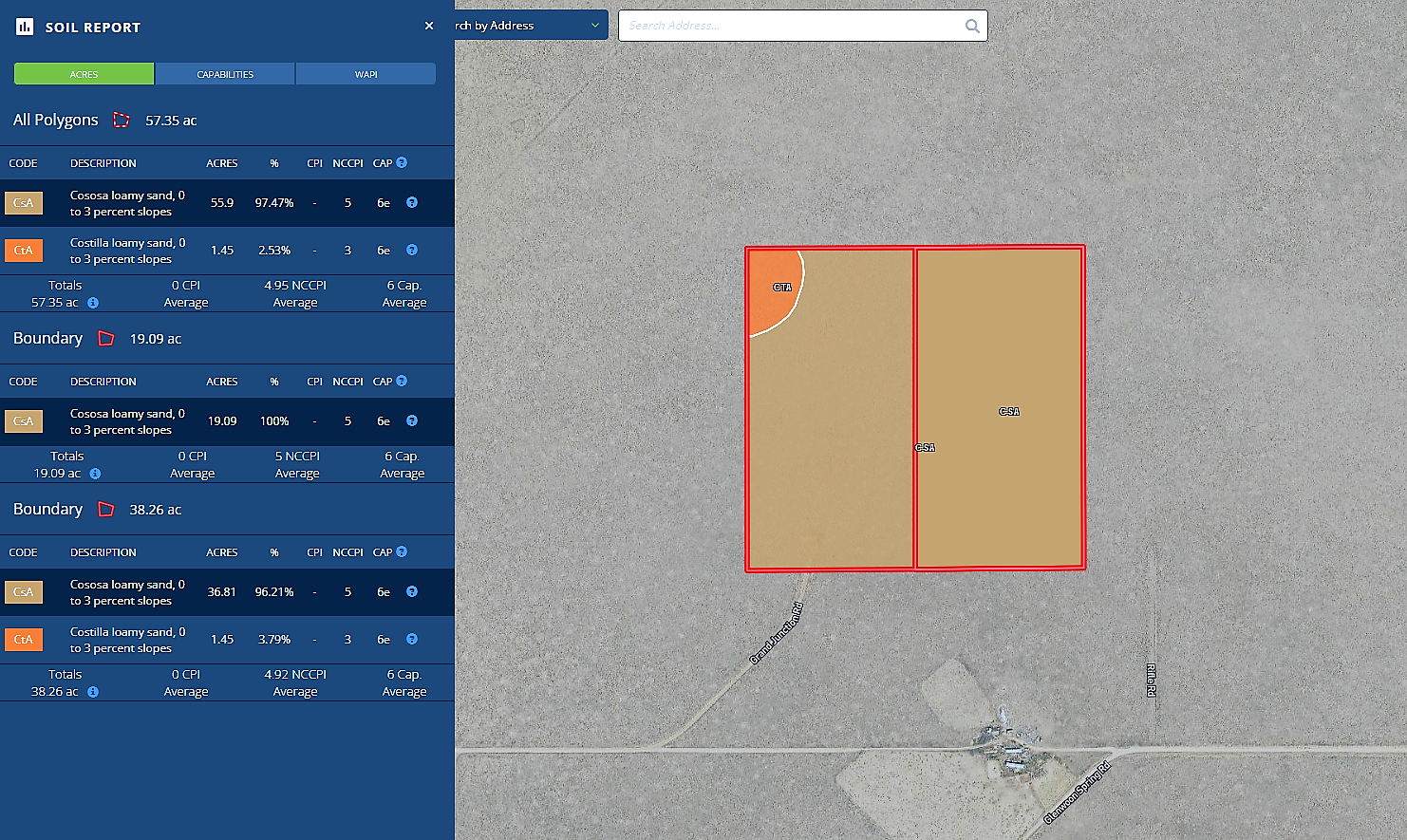Open the WAPI tab
This screenshot has width=1407, height=840.
coord(366,74)
